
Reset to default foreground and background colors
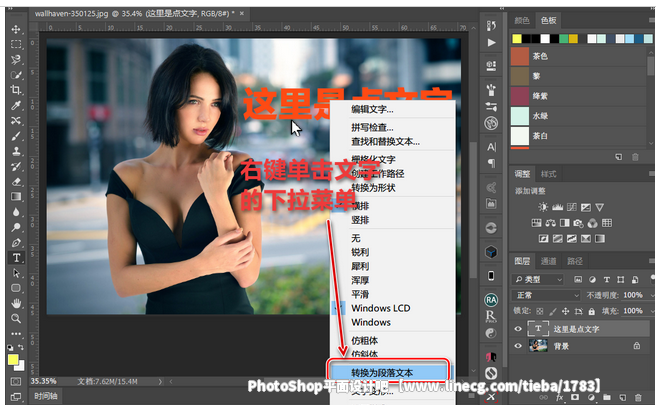pos(10,348)
